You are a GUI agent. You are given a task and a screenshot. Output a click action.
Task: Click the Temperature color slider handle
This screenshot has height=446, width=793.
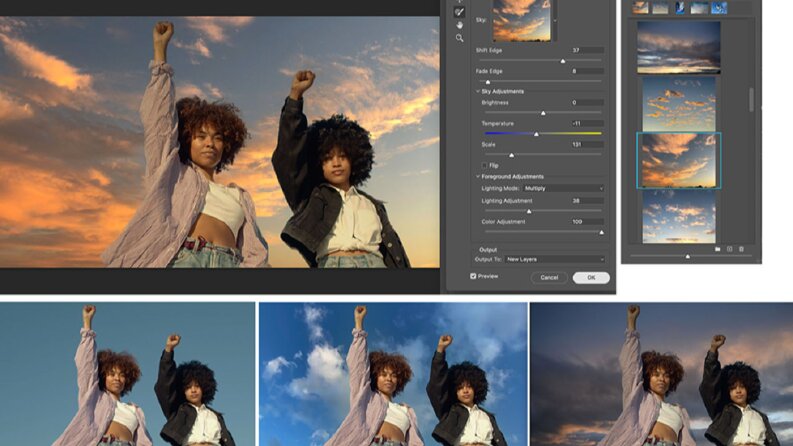pos(536,134)
